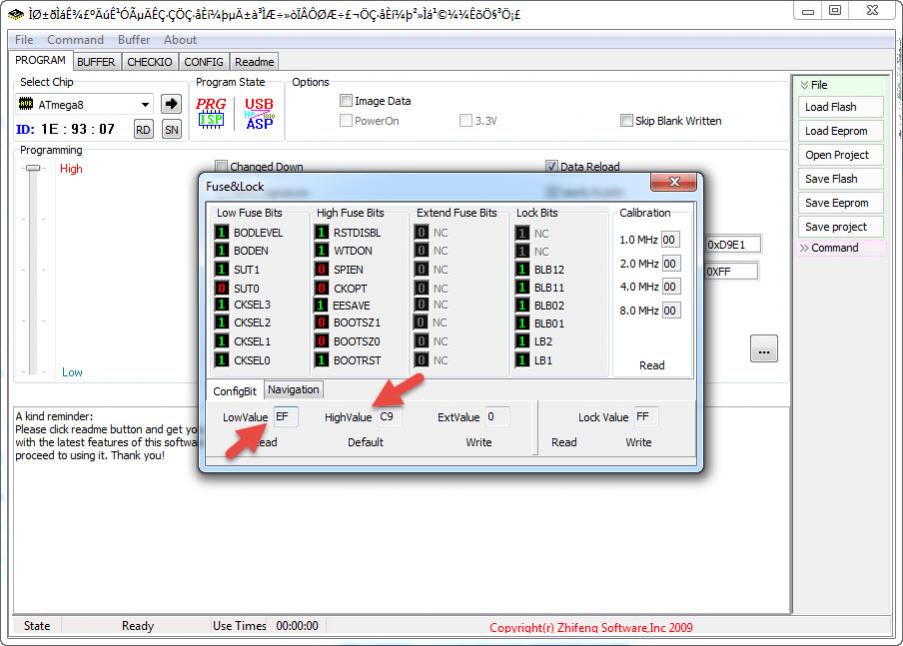Click the USB ASP icon
Viewport: 903px width, 646px height.
click(x=259, y=112)
